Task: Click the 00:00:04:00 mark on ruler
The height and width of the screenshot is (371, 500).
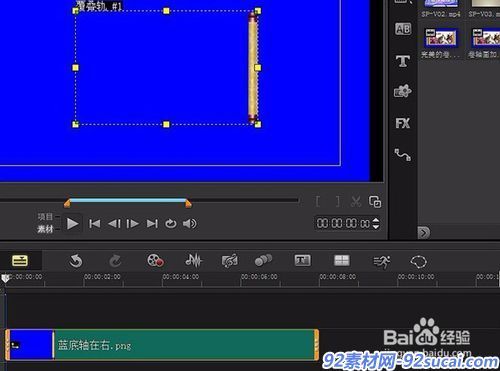Action: 181,277
